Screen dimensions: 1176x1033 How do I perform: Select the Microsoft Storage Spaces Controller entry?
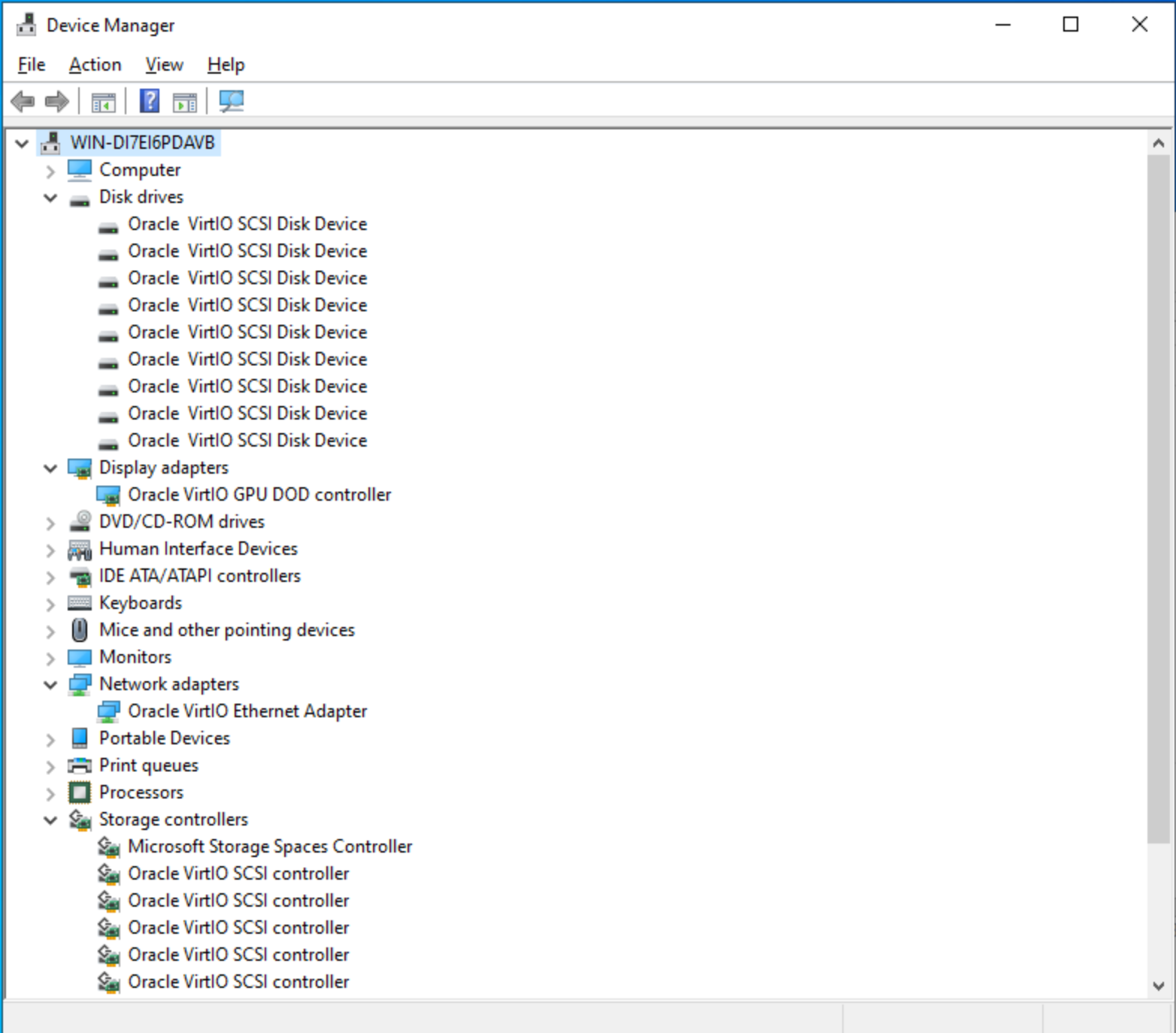(x=271, y=846)
